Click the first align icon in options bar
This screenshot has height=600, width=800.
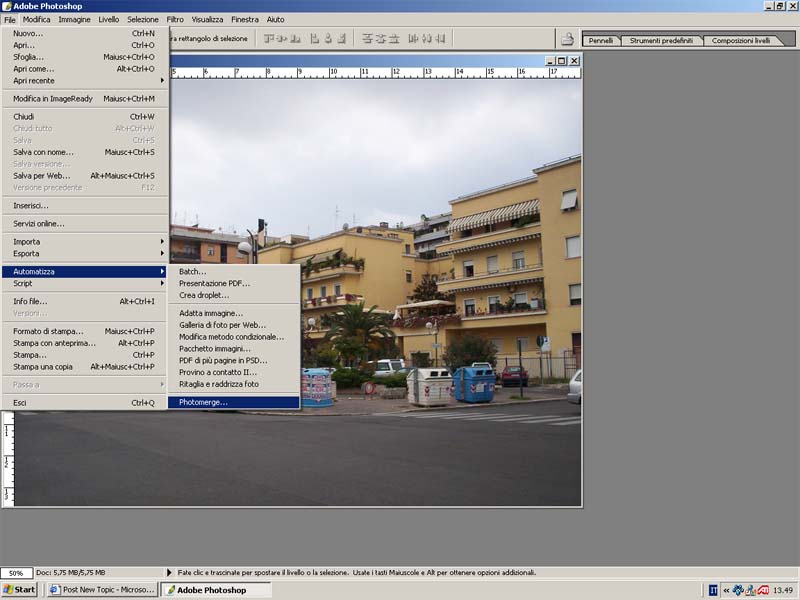pyautogui.click(x=269, y=39)
